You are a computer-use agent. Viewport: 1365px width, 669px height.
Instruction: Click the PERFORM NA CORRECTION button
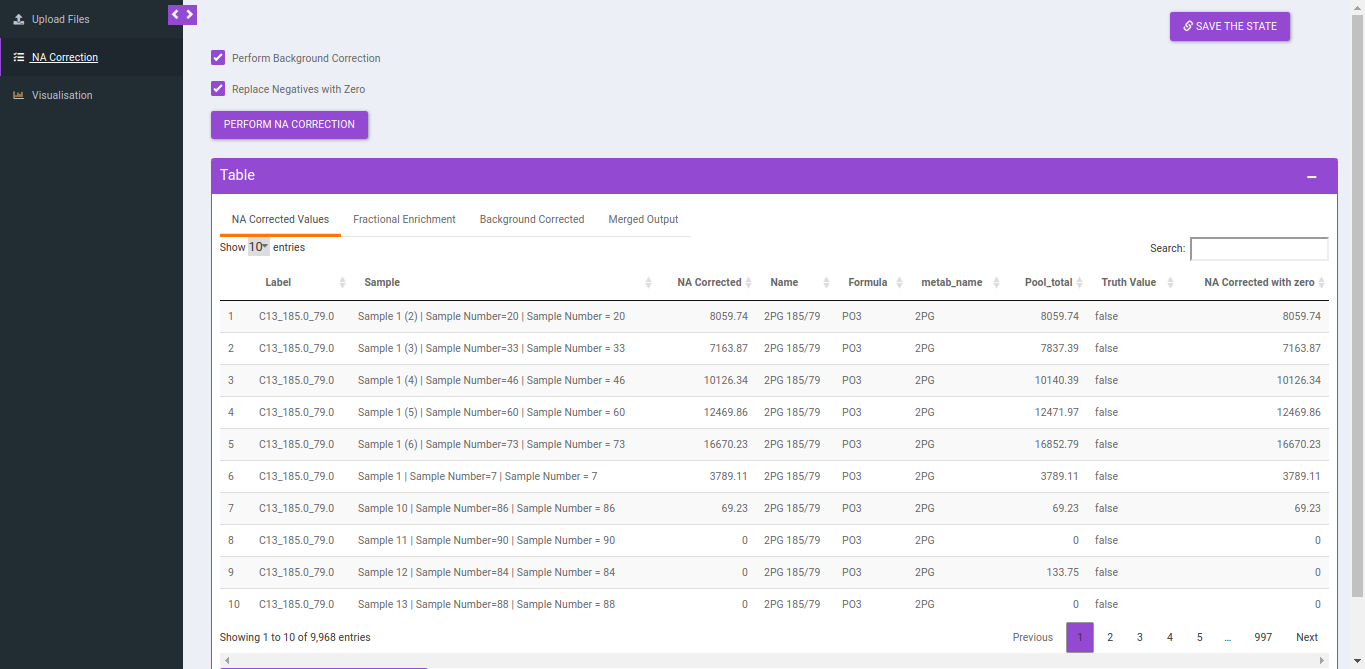(289, 125)
